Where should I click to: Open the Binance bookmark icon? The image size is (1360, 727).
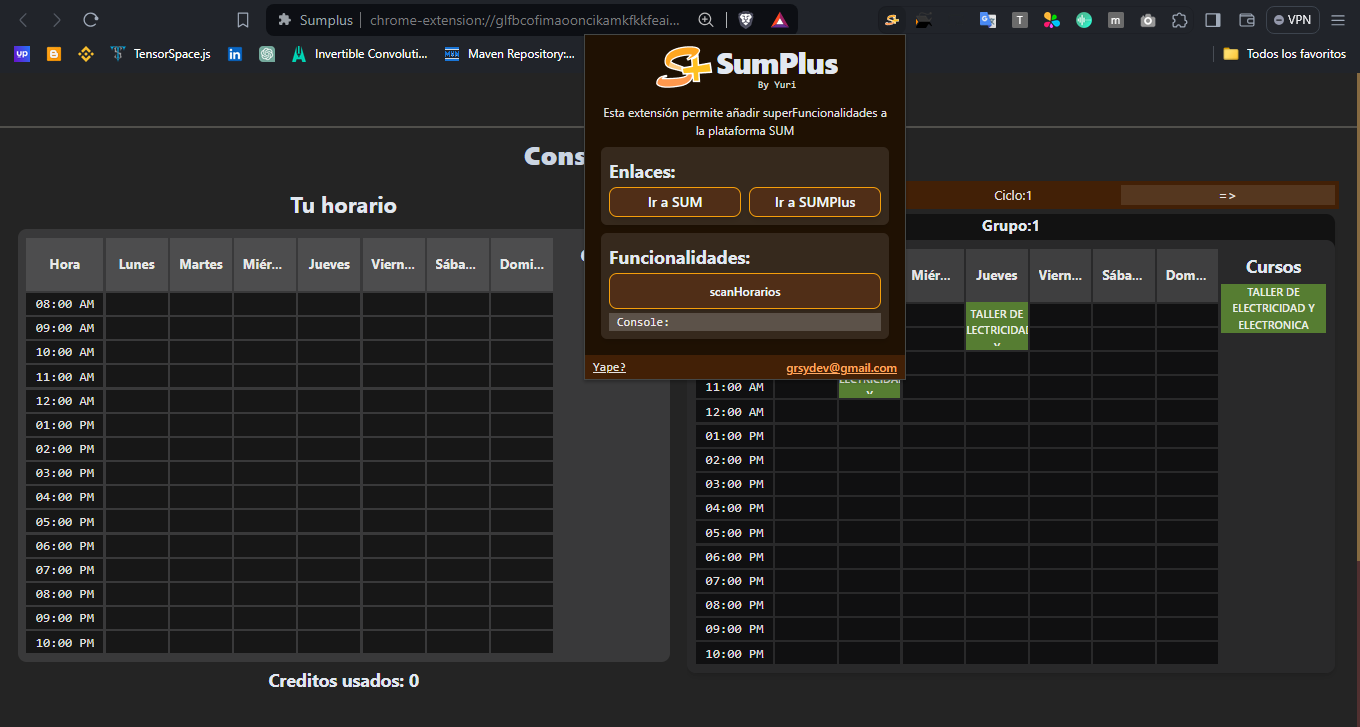point(86,54)
